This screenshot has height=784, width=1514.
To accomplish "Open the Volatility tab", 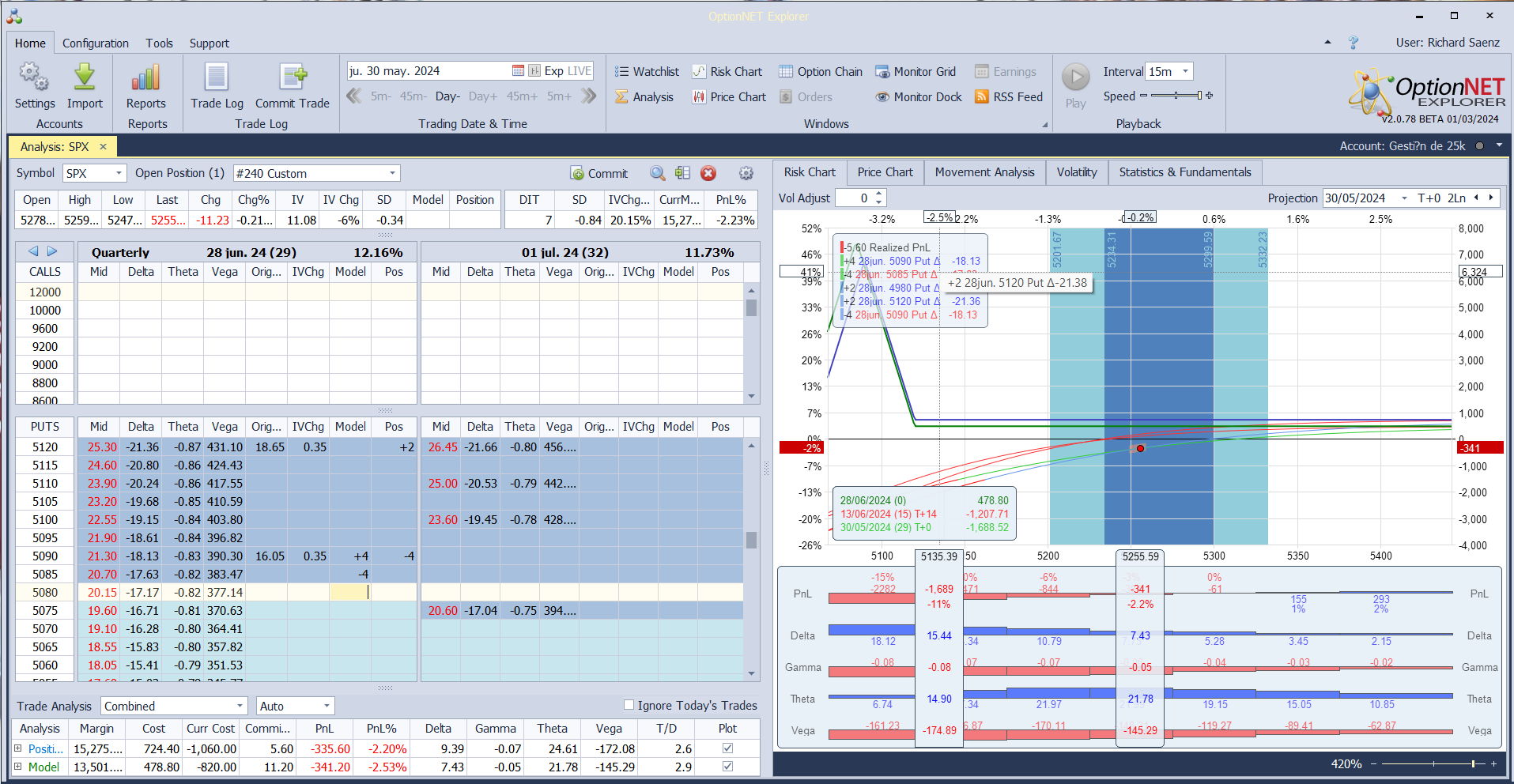I will (1077, 172).
